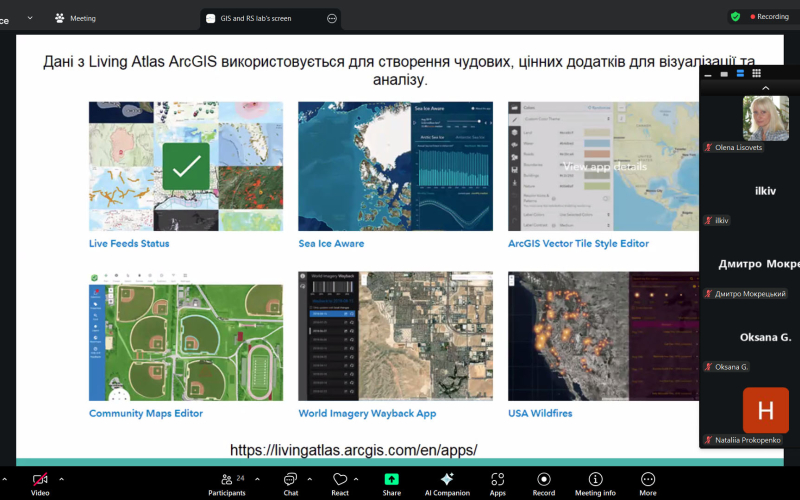The width and height of the screenshot is (800, 500).
Task: Expand the caret next to Participants
Action: (257, 479)
